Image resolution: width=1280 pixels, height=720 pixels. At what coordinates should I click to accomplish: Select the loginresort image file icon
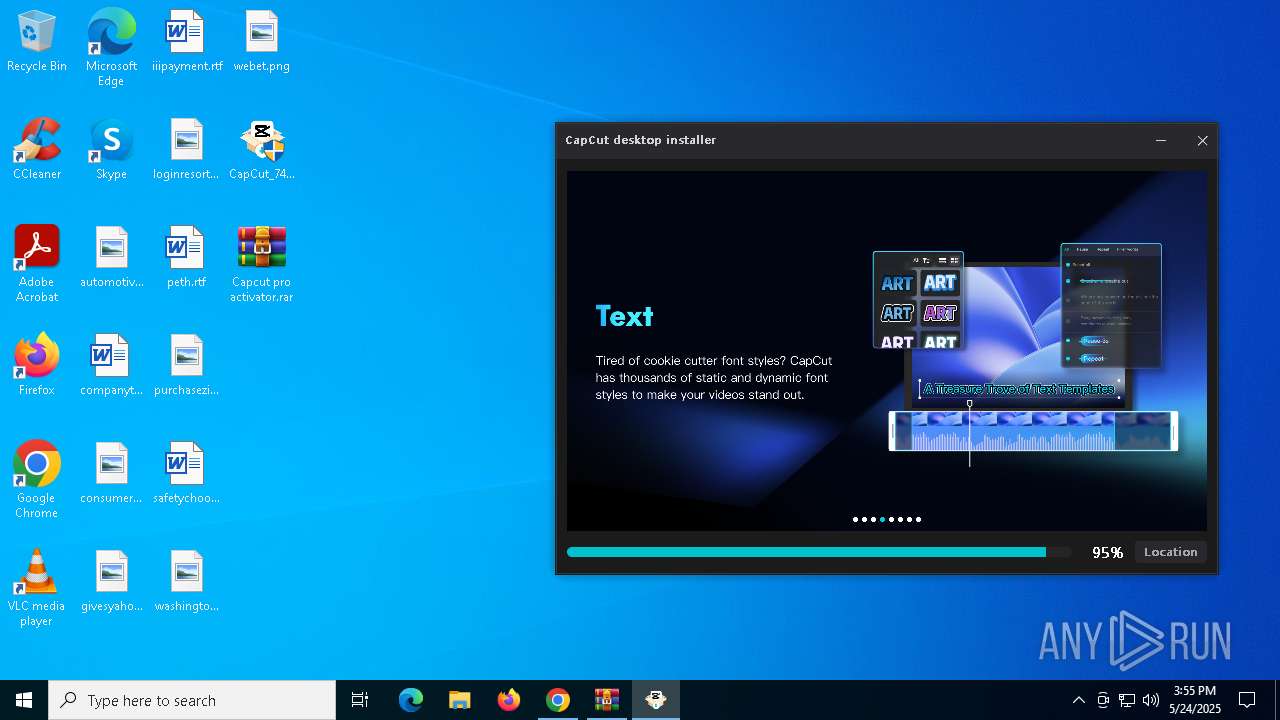tap(186, 149)
